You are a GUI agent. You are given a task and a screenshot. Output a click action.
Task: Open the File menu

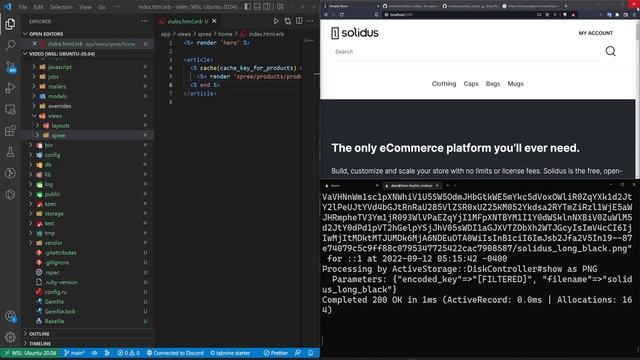coord(23,7)
